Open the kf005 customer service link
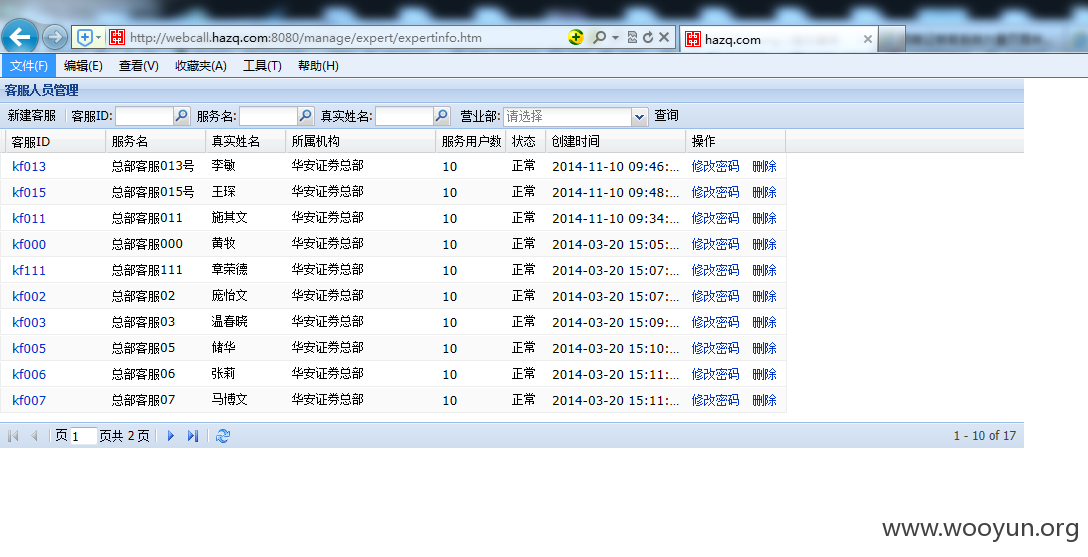Viewport: 1088px width, 557px height. (x=29, y=348)
